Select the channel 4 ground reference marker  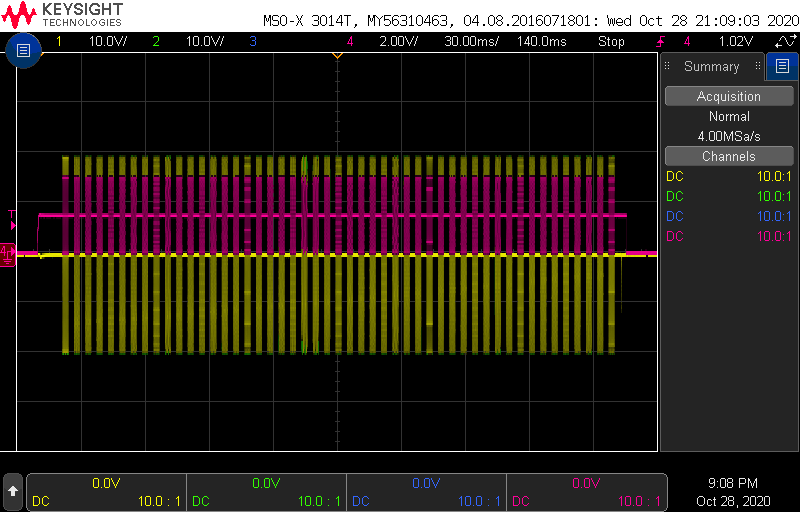point(8,252)
